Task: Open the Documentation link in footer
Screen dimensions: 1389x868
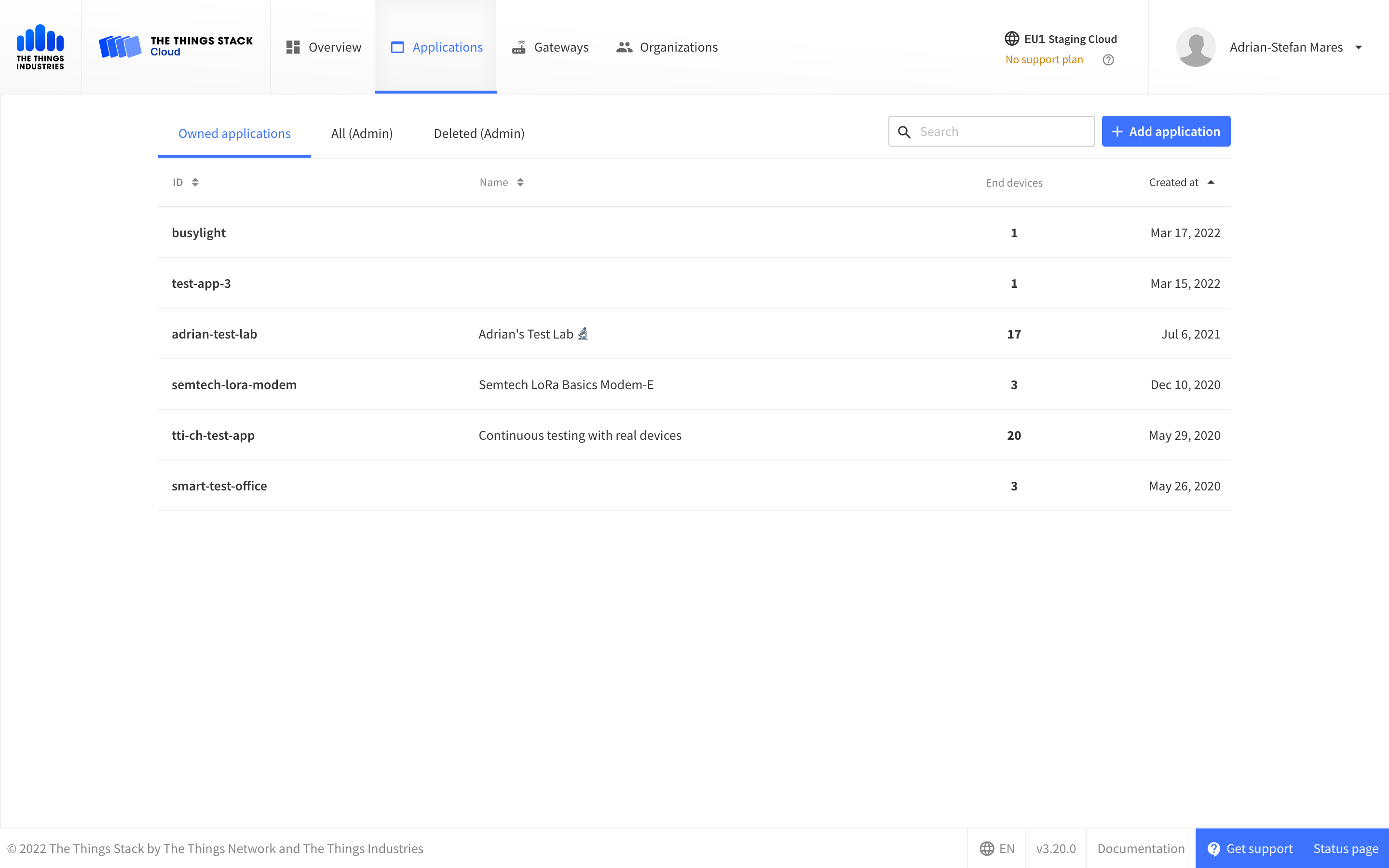Action: 1141,848
